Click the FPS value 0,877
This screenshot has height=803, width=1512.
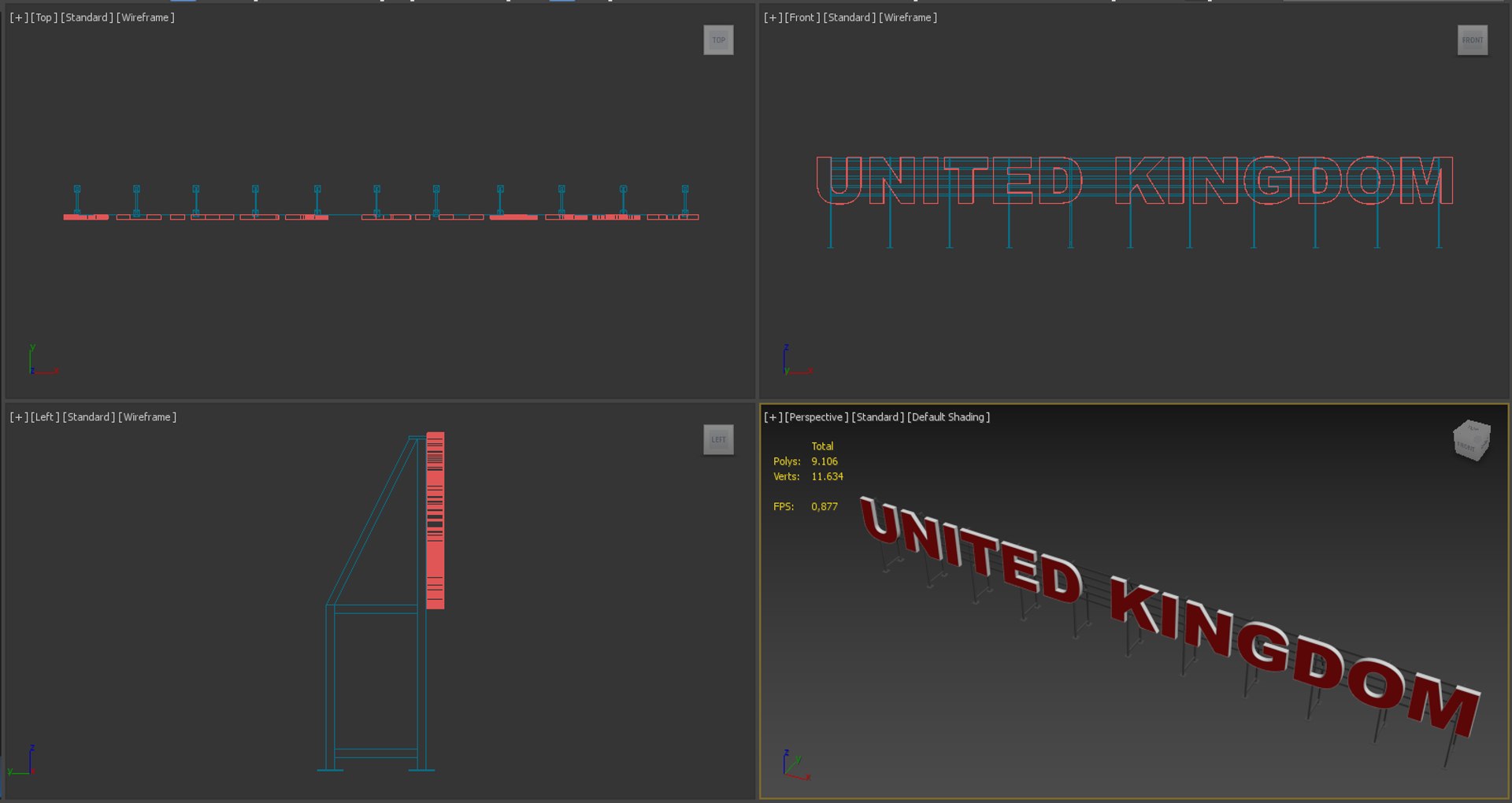(825, 506)
